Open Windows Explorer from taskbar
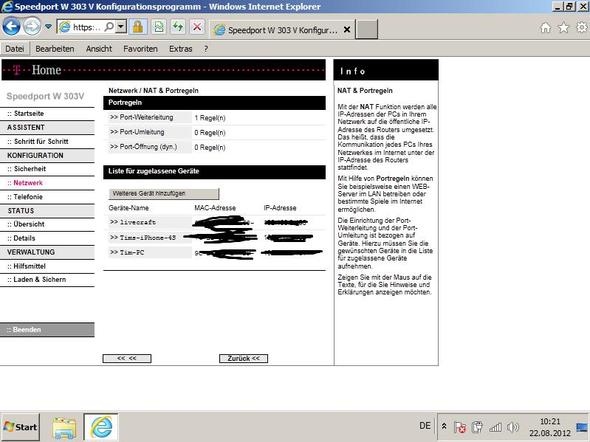The width and height of the screenshot is (590, 442). coord(64,428)
